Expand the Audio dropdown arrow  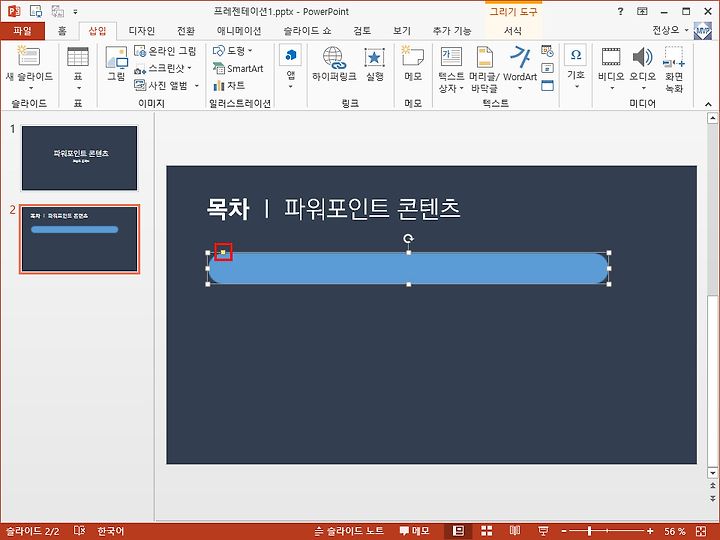643,88
